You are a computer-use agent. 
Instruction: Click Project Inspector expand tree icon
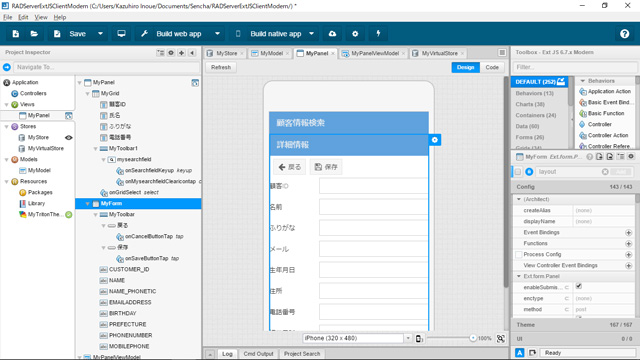160,53
